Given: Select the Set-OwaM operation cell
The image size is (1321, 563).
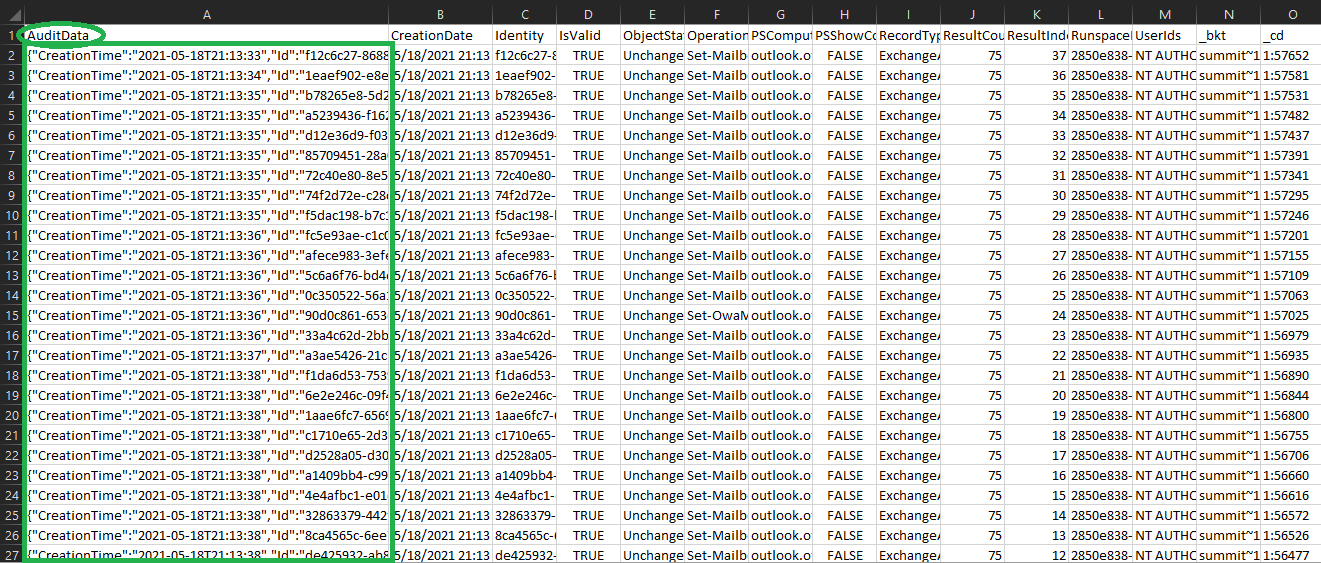Looking at the screenshot, I should click(x=716, y=315).
